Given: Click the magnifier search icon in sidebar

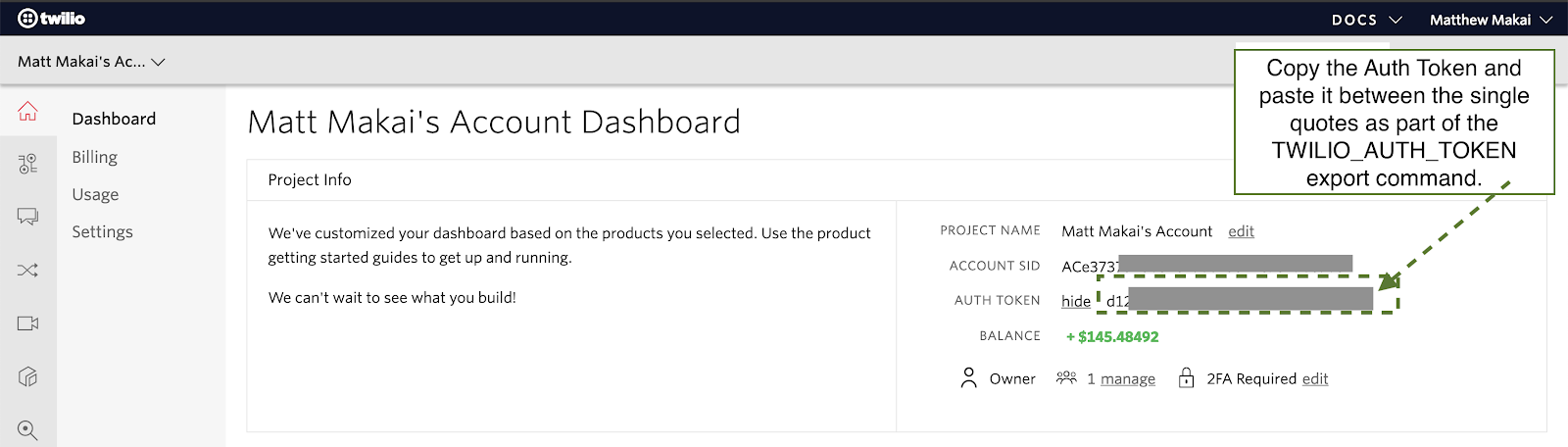Looking at the screenshot, I should 27,429.
